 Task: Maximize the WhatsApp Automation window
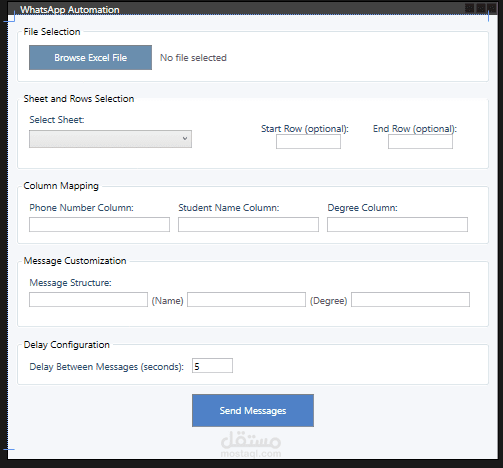pyautogui.click(x=481, y=8)
